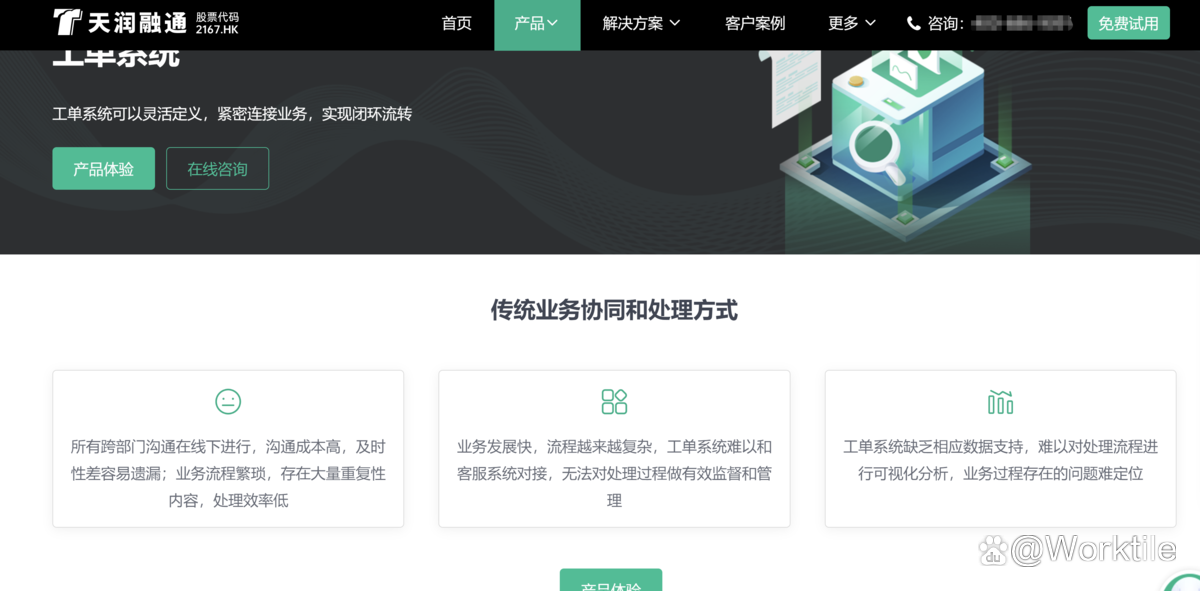The image size is (1200, 591).
Task: Open the 产品 menu
Action: [x=537, y=25]
